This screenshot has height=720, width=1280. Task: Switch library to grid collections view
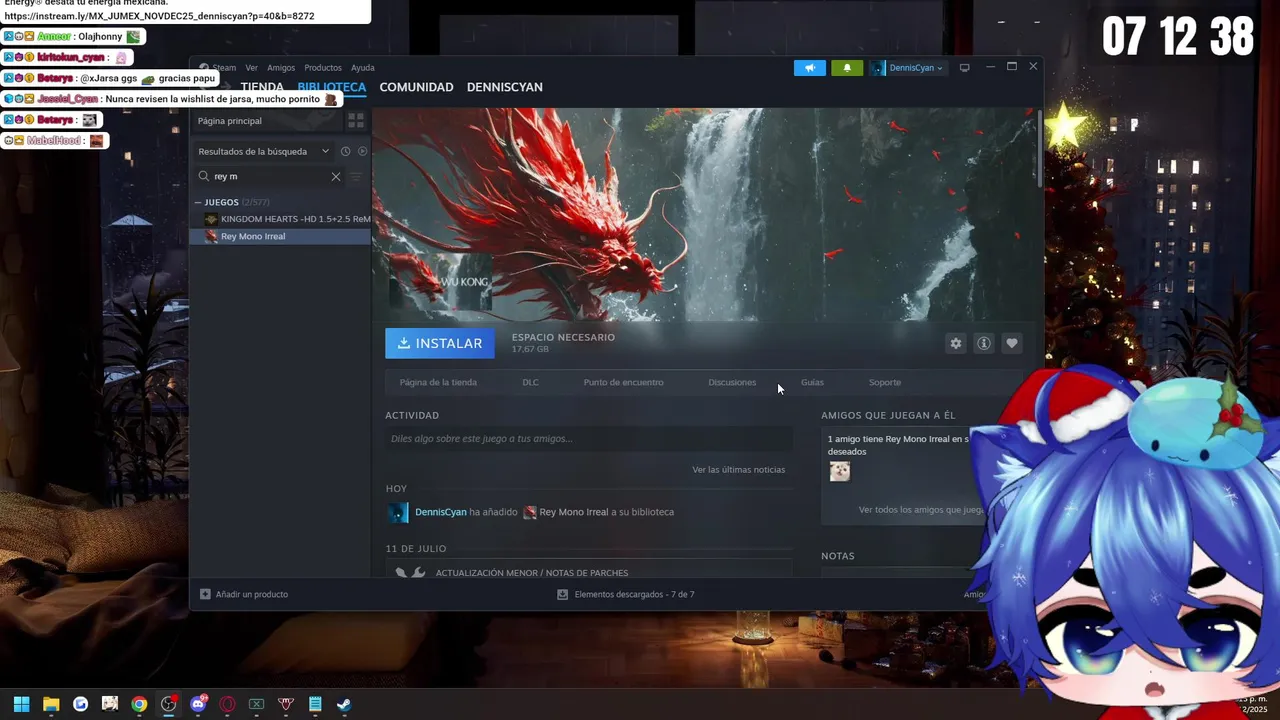tap(355, 121)
